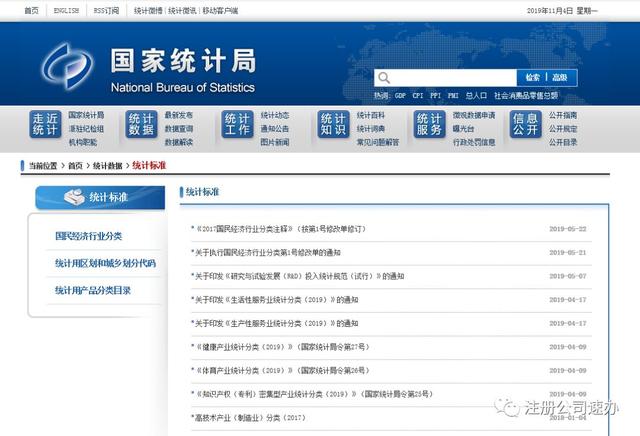
Task: Open 统计微讯 link
Action: click(182, 11)
